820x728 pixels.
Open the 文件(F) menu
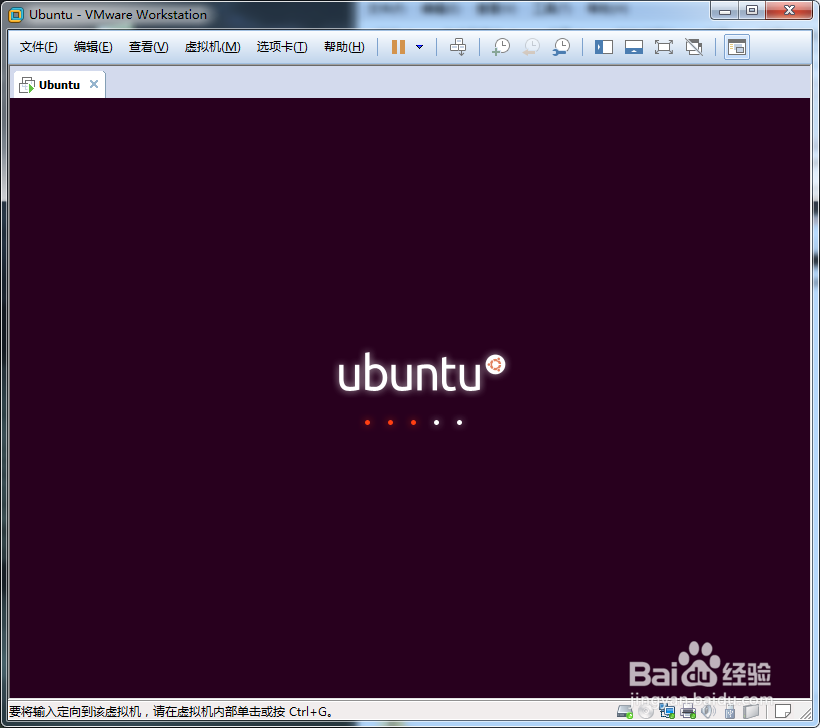(38, 47)
